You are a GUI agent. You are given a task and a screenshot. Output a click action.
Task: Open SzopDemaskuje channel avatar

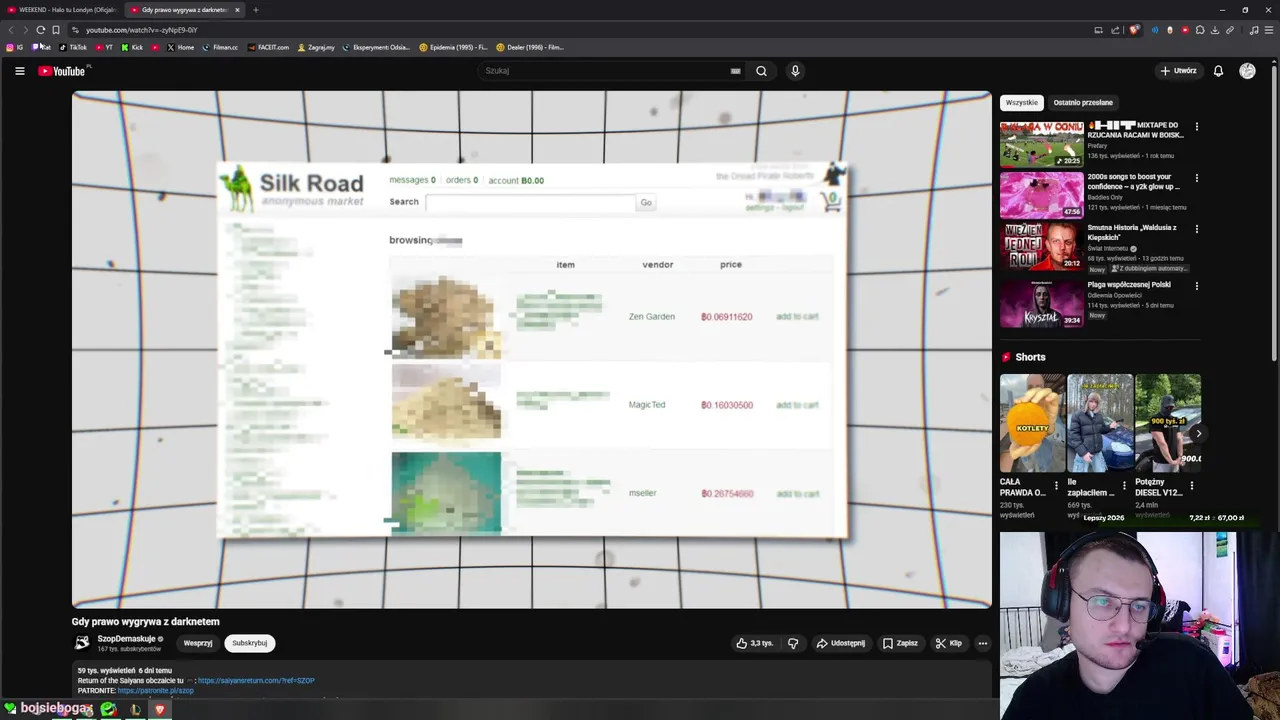82,643
